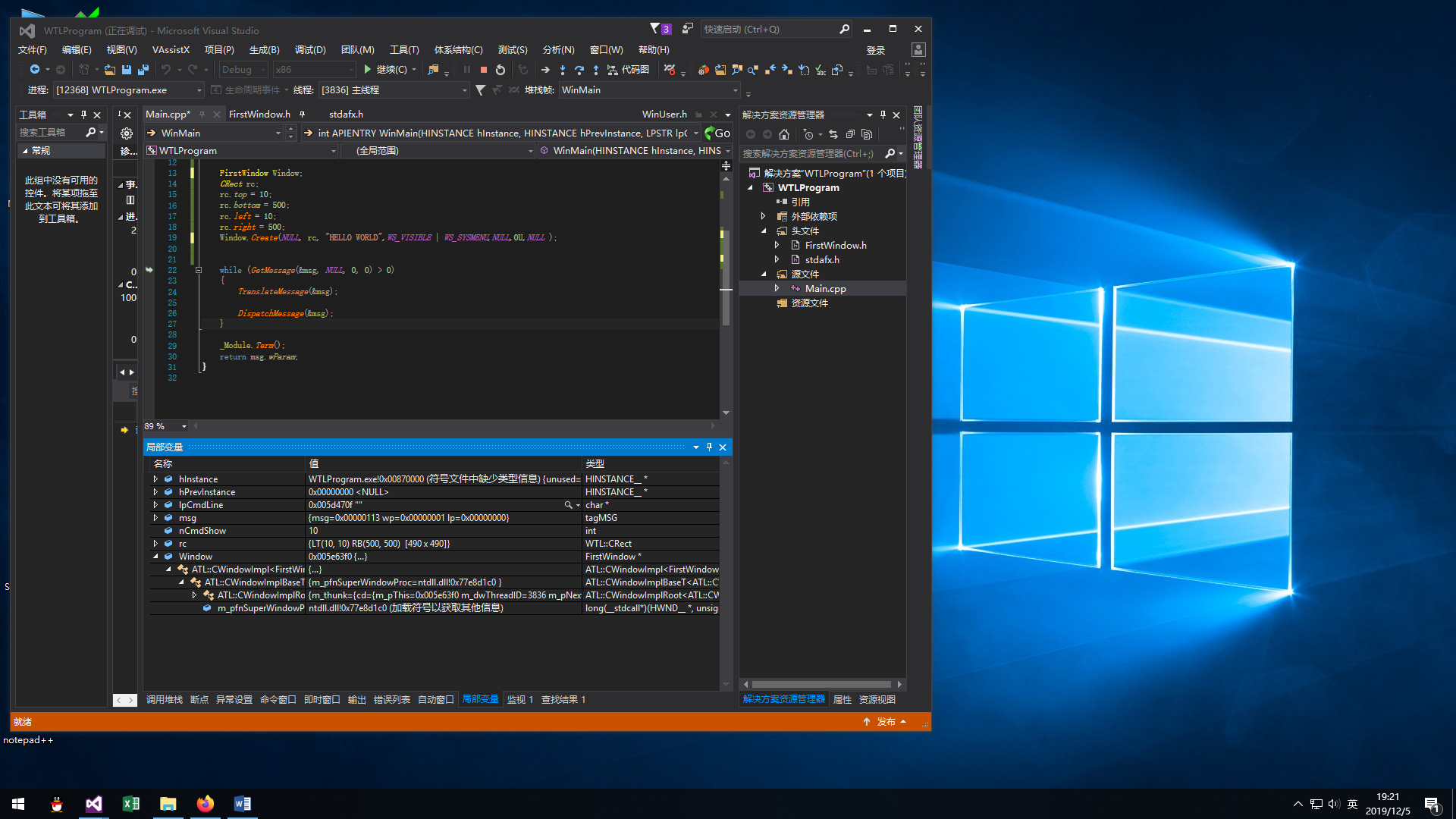Collapse the Window variable in 局部变量
This screenshot has width=1456, height=819.
click(x=155, y=557)
